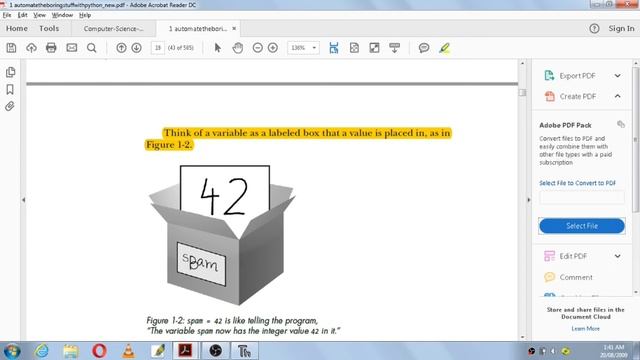Click document scrollbar up arrow
This screenshot has width=640, height=360.
click(522, 63)
